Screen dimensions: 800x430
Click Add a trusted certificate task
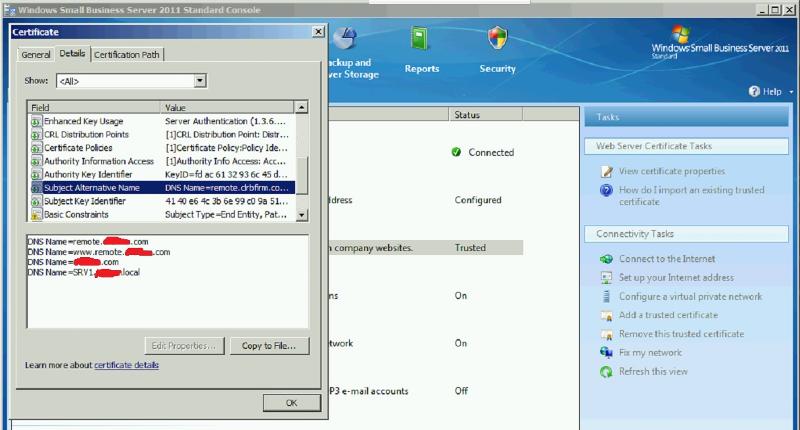[668, 315]
